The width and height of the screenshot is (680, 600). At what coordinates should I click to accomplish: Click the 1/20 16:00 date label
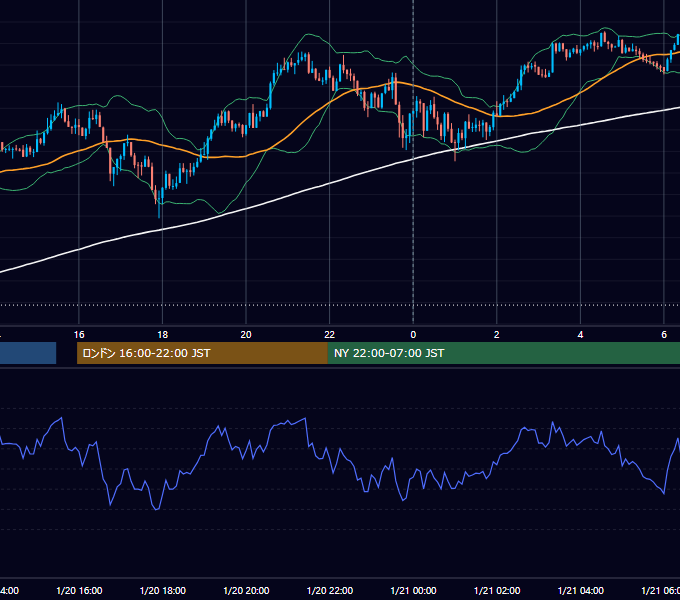click(x=79, y=590)
